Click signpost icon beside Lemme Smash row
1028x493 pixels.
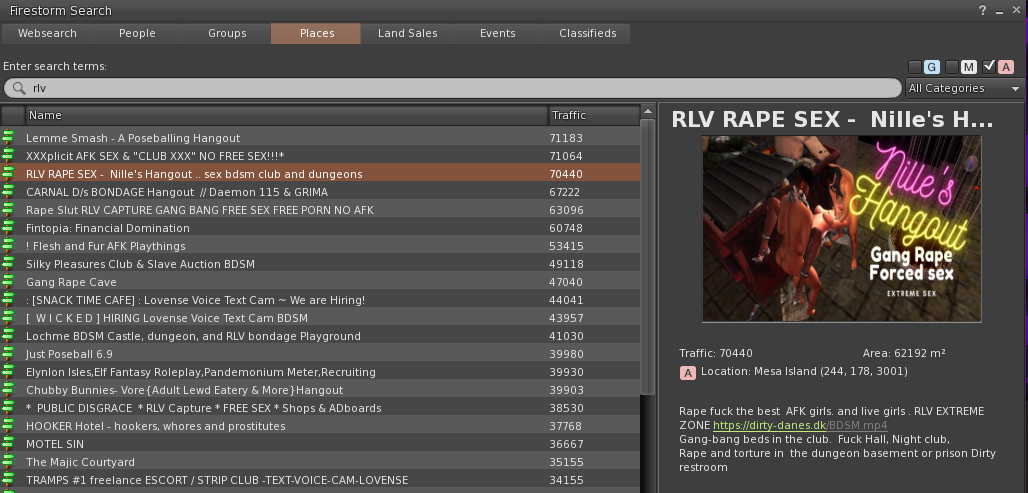pyautogui.click(x=9, y=137)
